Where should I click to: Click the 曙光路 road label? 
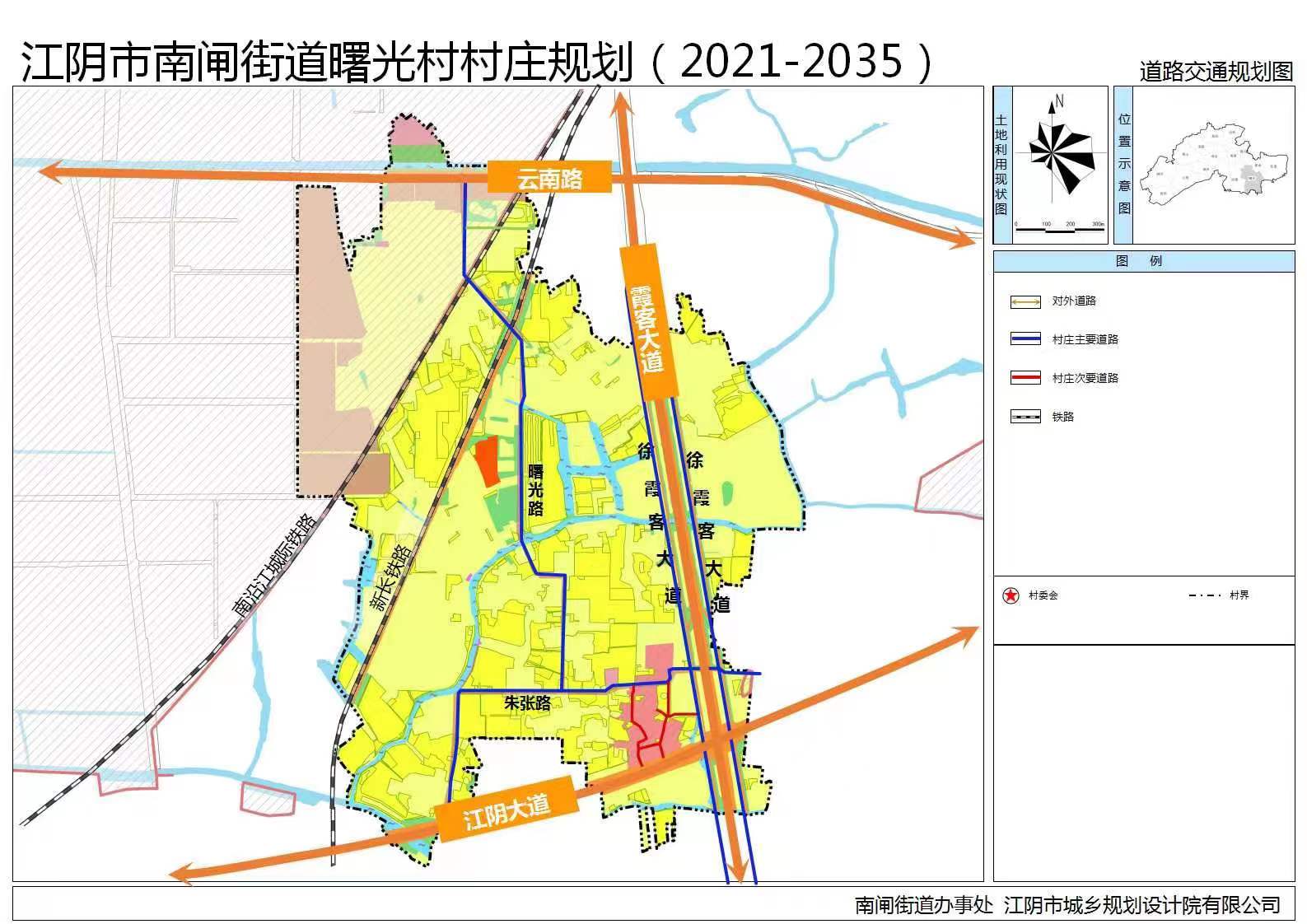[536, 489]
